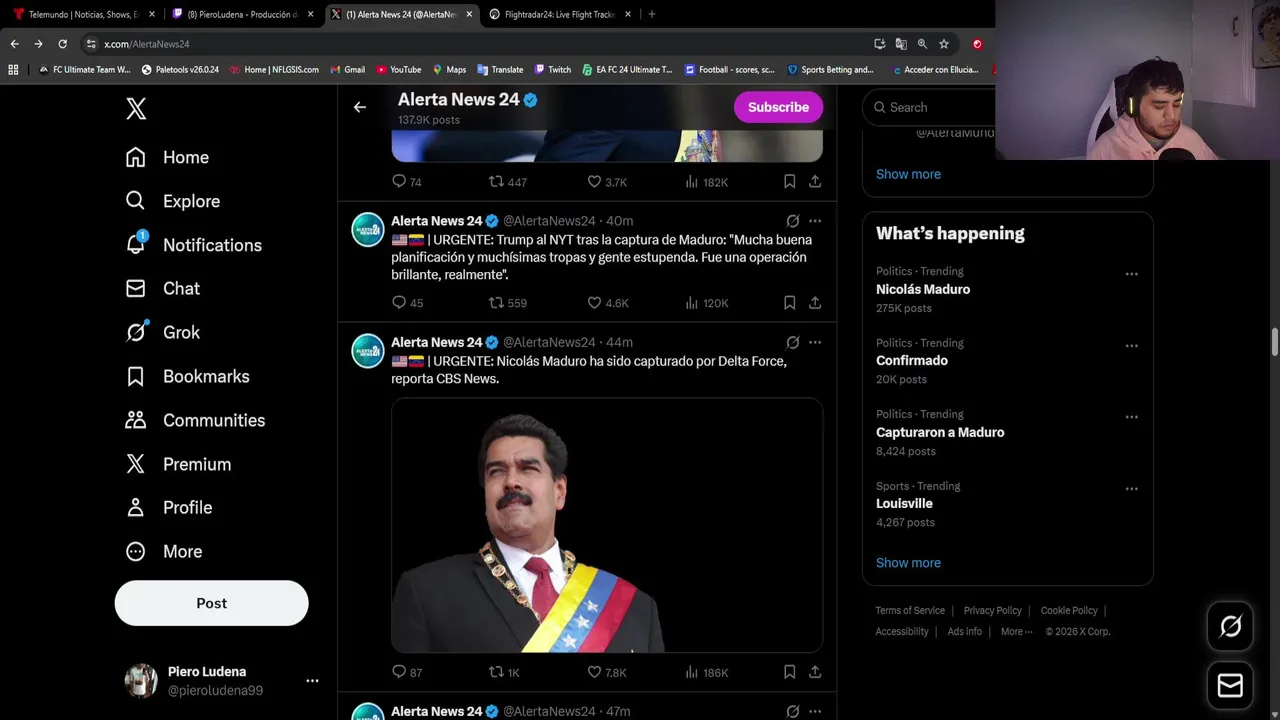Open Privacy Policy link
Screen dimensions: 1280x720
coord(992,611)
